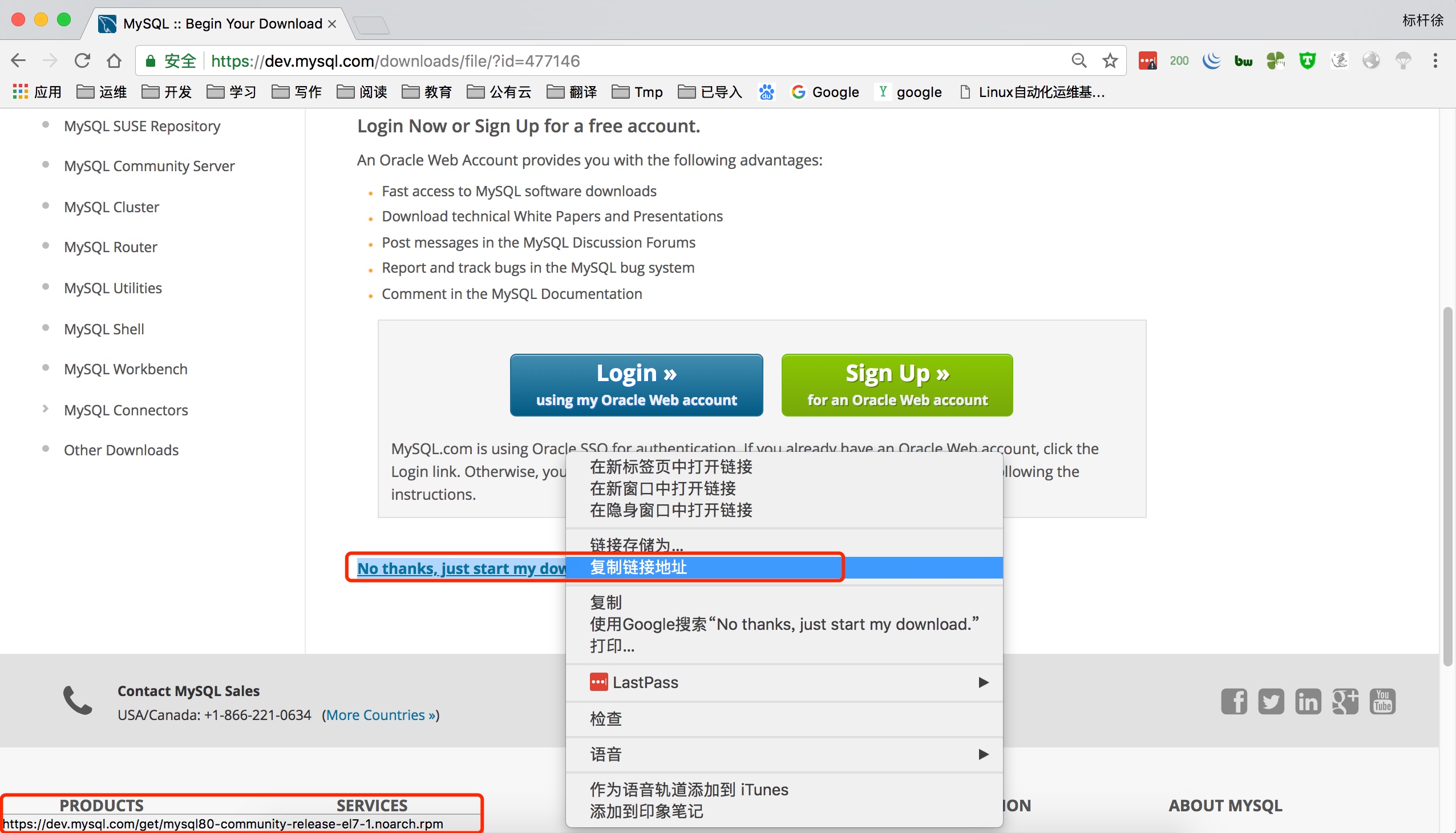1456x833 pixels.
Task: Open MySQL YouTube icon
Action: 1382,701
